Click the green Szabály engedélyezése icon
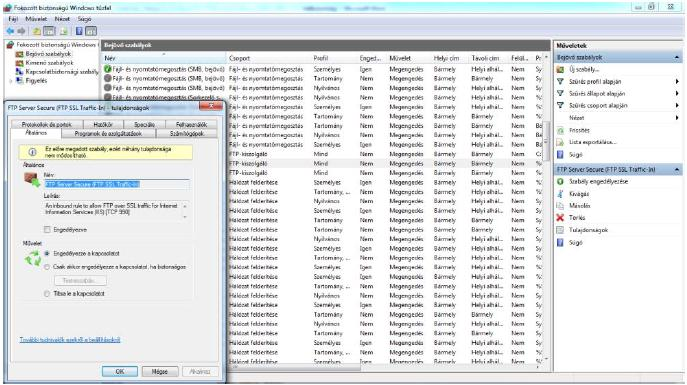Screen dimensions: 687x385 tap(560, 181)
